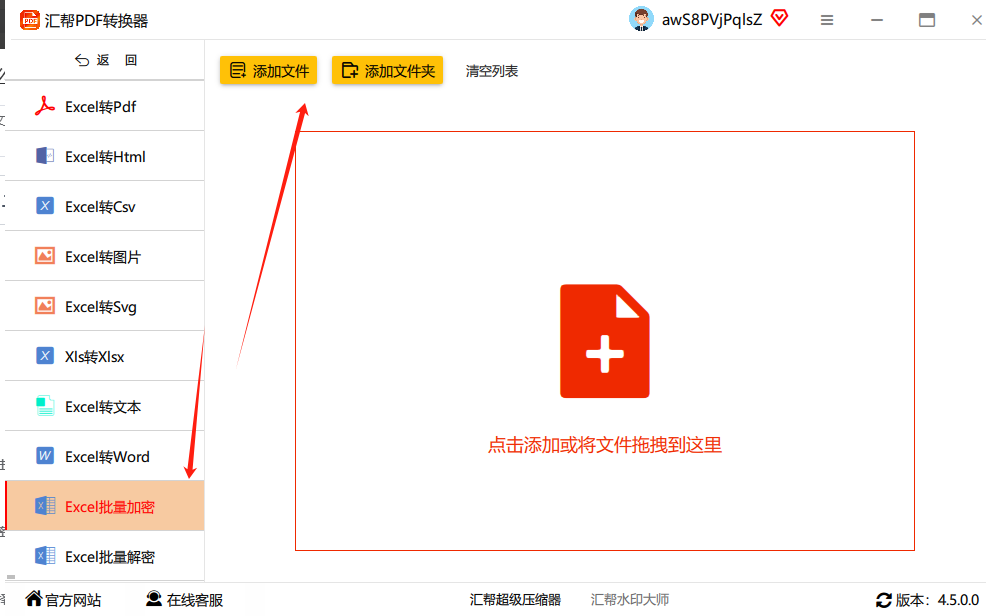Click the Excel批量加密 spreadsheet icon

click(x=45, y=506)
